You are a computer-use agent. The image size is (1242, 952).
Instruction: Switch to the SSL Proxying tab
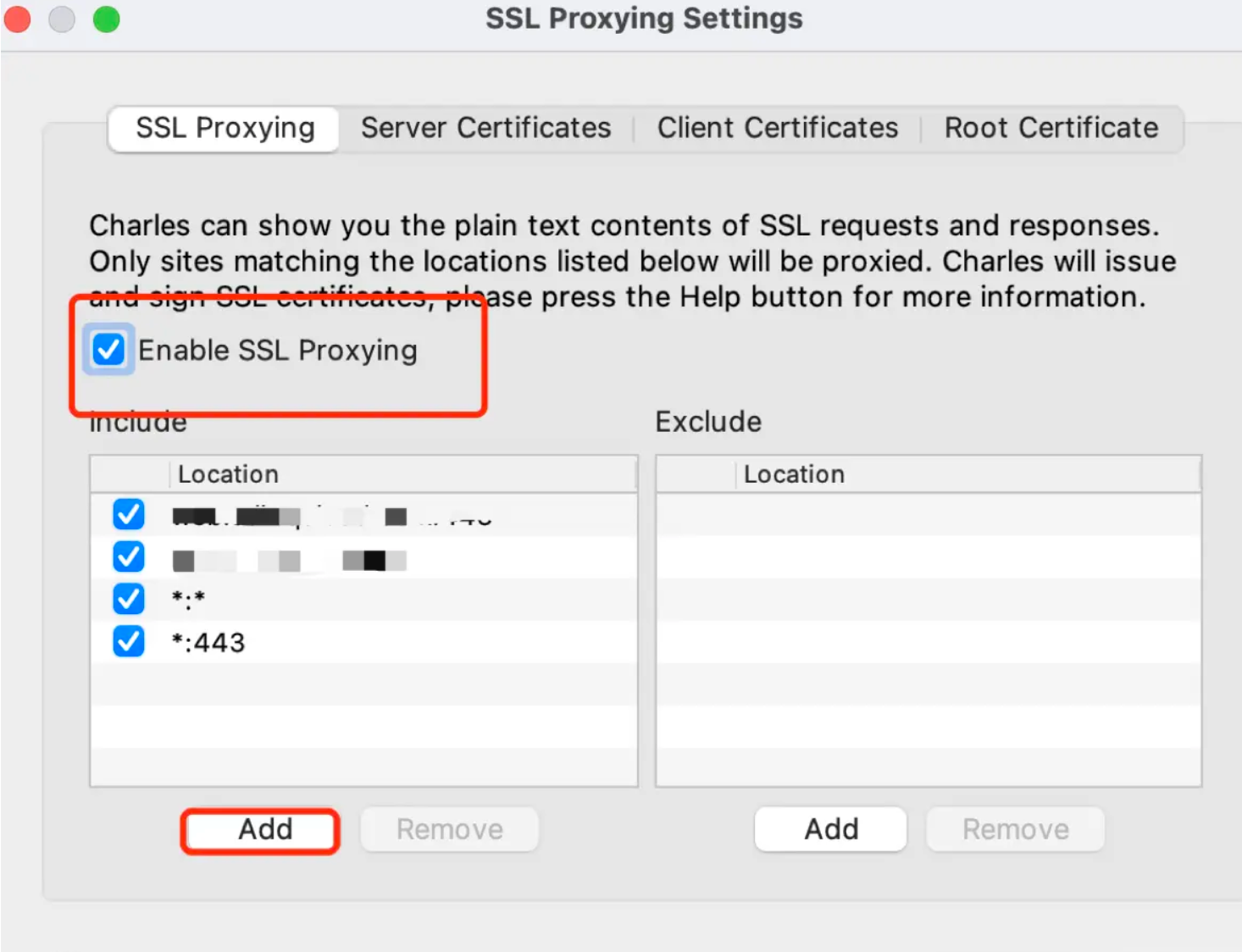[225, 129]
